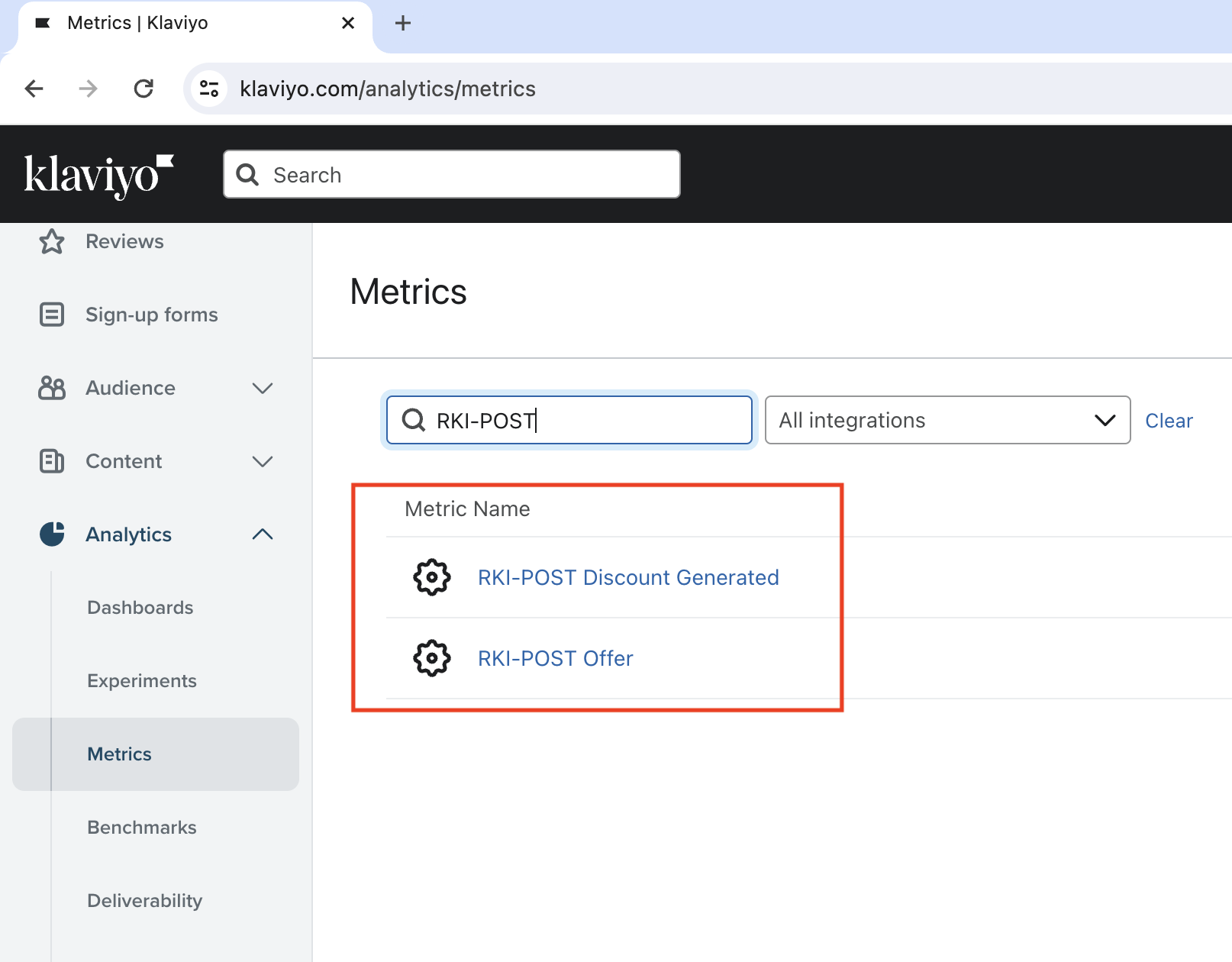Screen dimensions: 1232x962
Task: Expand the Audience menu chevron
Action: coord(263,388)
